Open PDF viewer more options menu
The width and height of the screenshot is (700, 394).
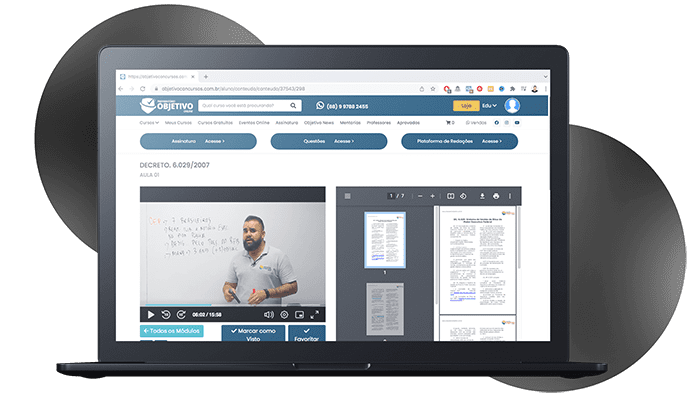[x=510, y=196]
